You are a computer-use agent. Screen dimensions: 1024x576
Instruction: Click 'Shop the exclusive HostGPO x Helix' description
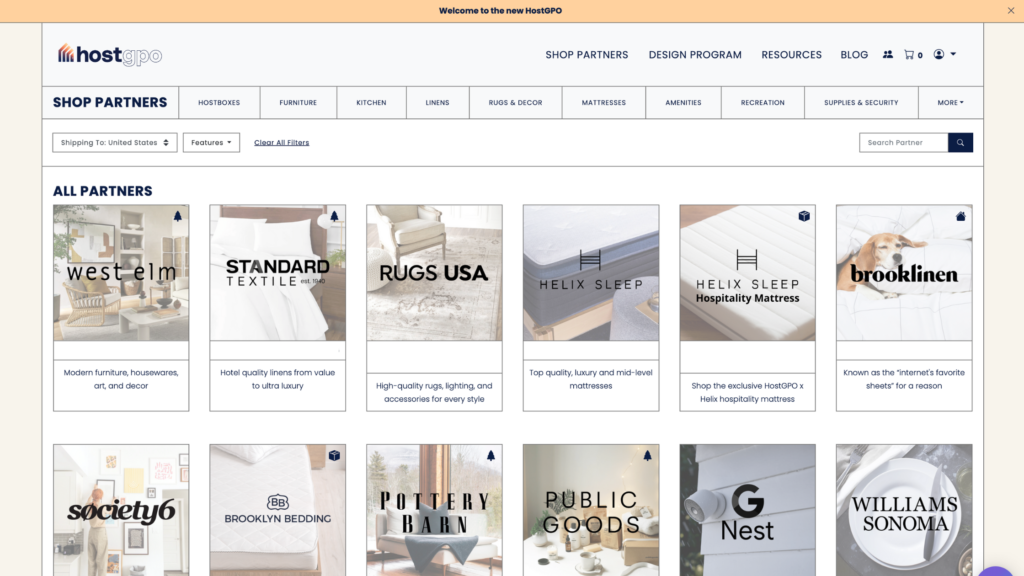(x=747, y=392)
